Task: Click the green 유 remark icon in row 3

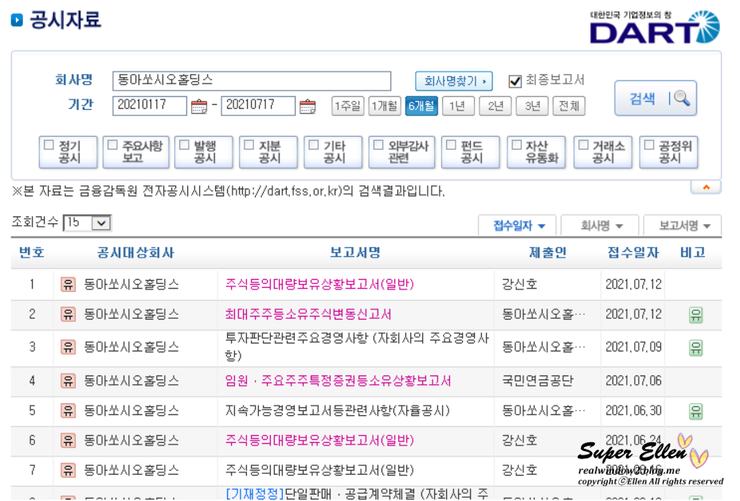Action: coord(696,348)
